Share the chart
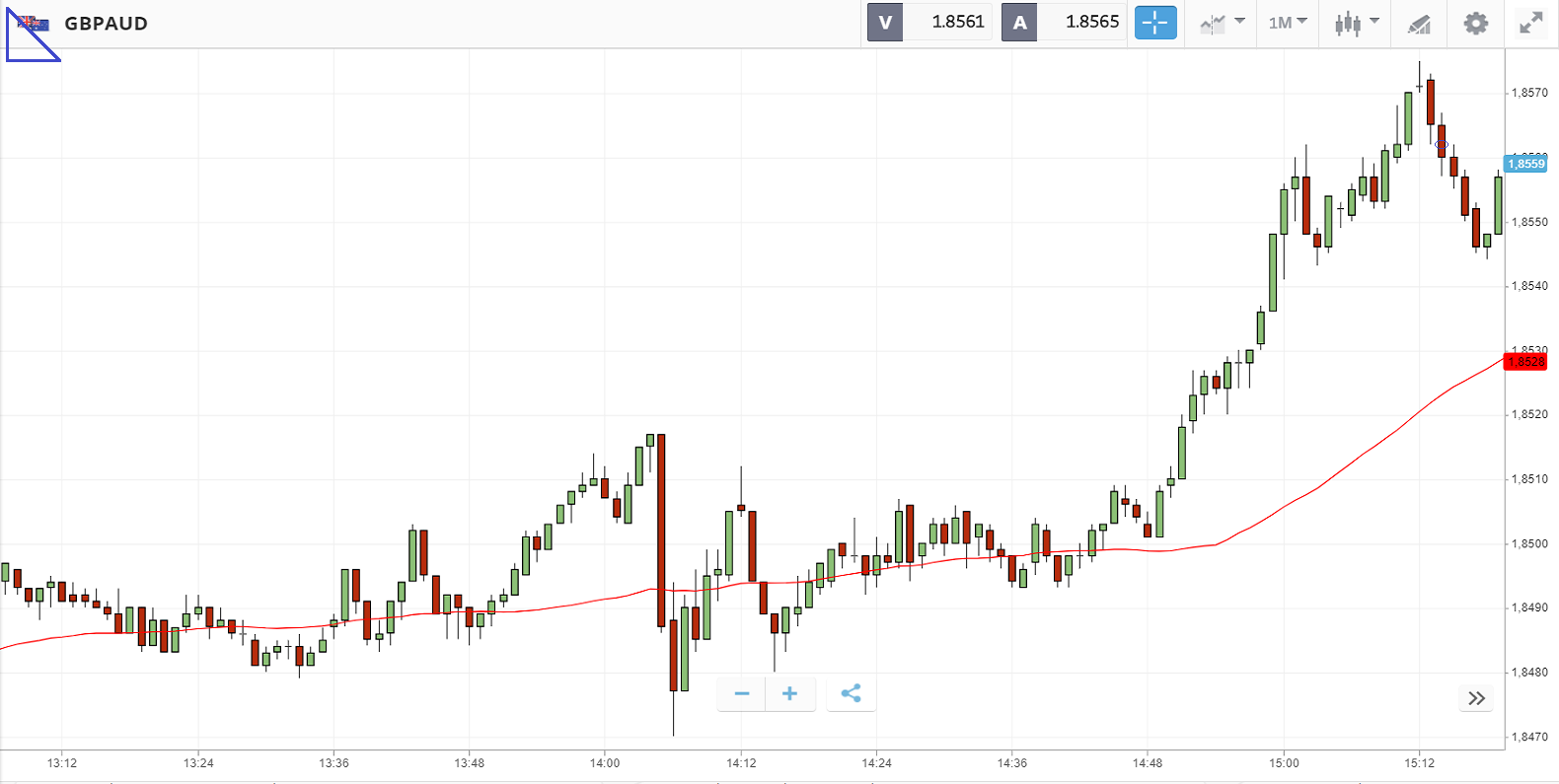 click(851, 694)
